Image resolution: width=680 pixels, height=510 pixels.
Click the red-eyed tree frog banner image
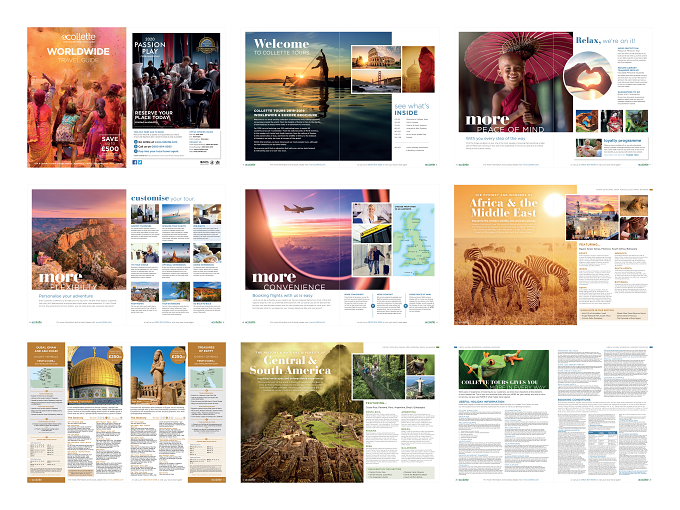click(504, 369)
